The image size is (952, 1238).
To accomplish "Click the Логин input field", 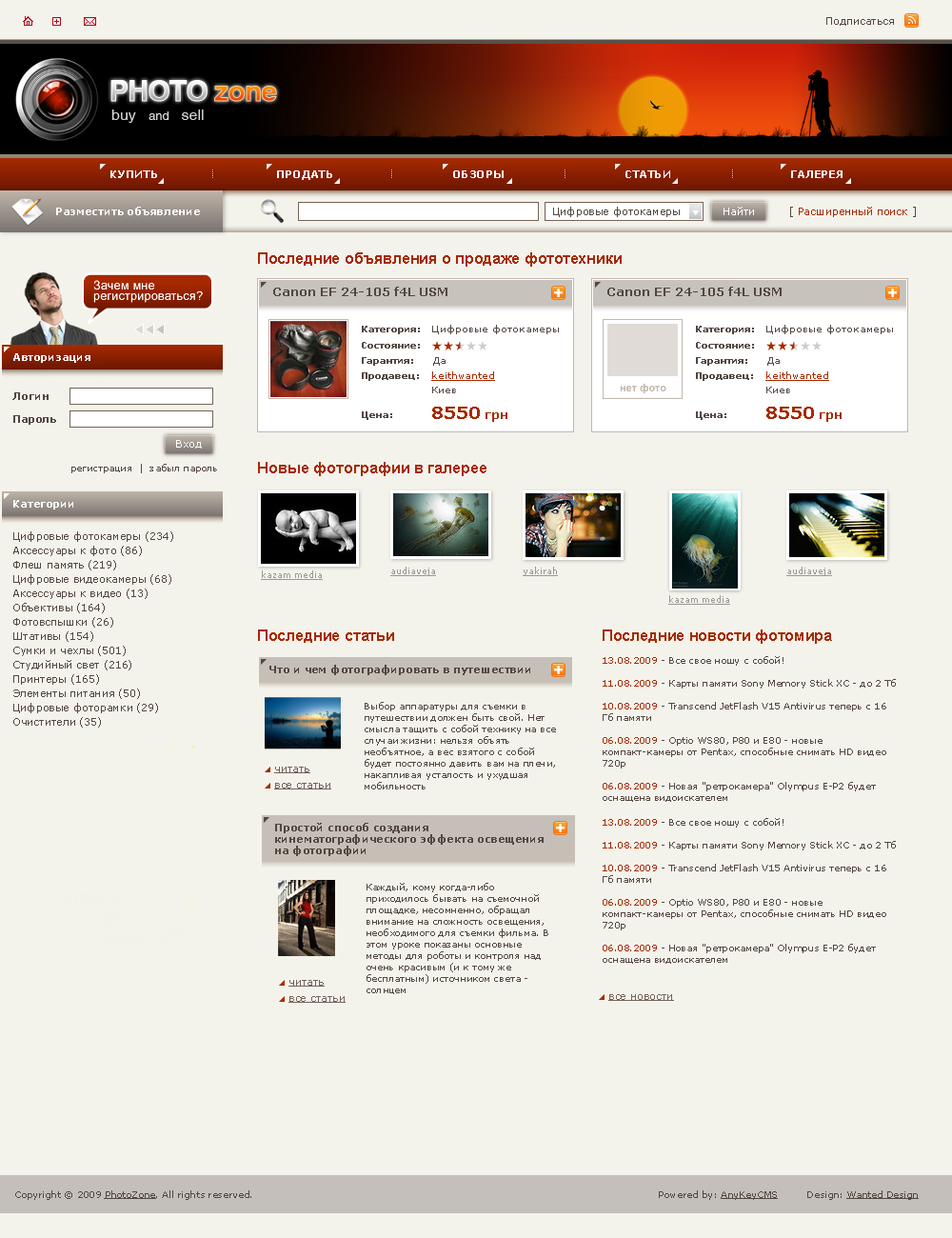I will (141, 396).
